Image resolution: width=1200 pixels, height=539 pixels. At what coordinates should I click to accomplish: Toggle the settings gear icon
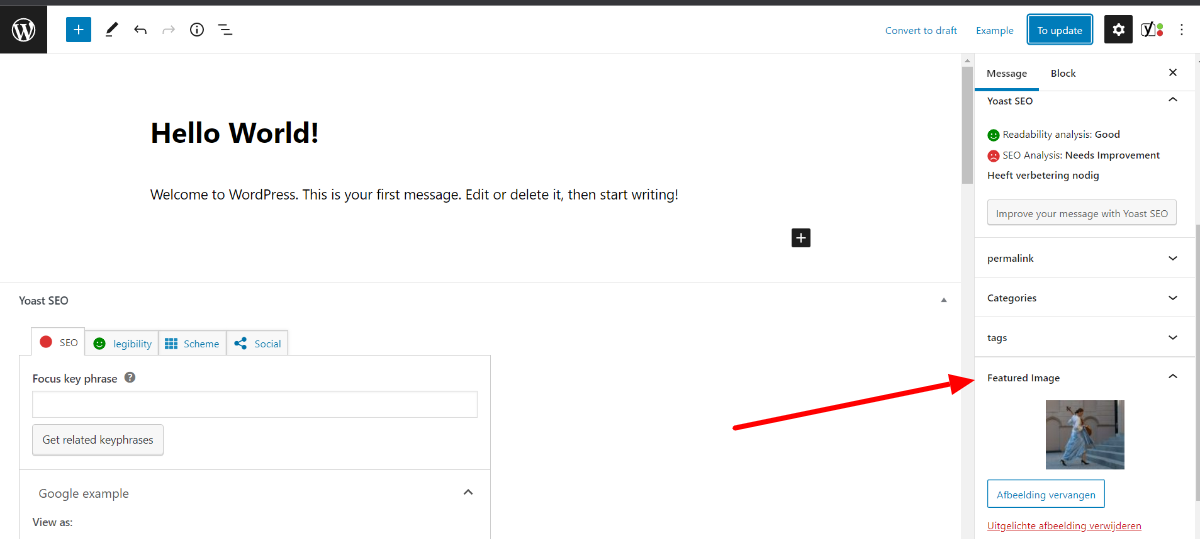[x=1118, y=30]
